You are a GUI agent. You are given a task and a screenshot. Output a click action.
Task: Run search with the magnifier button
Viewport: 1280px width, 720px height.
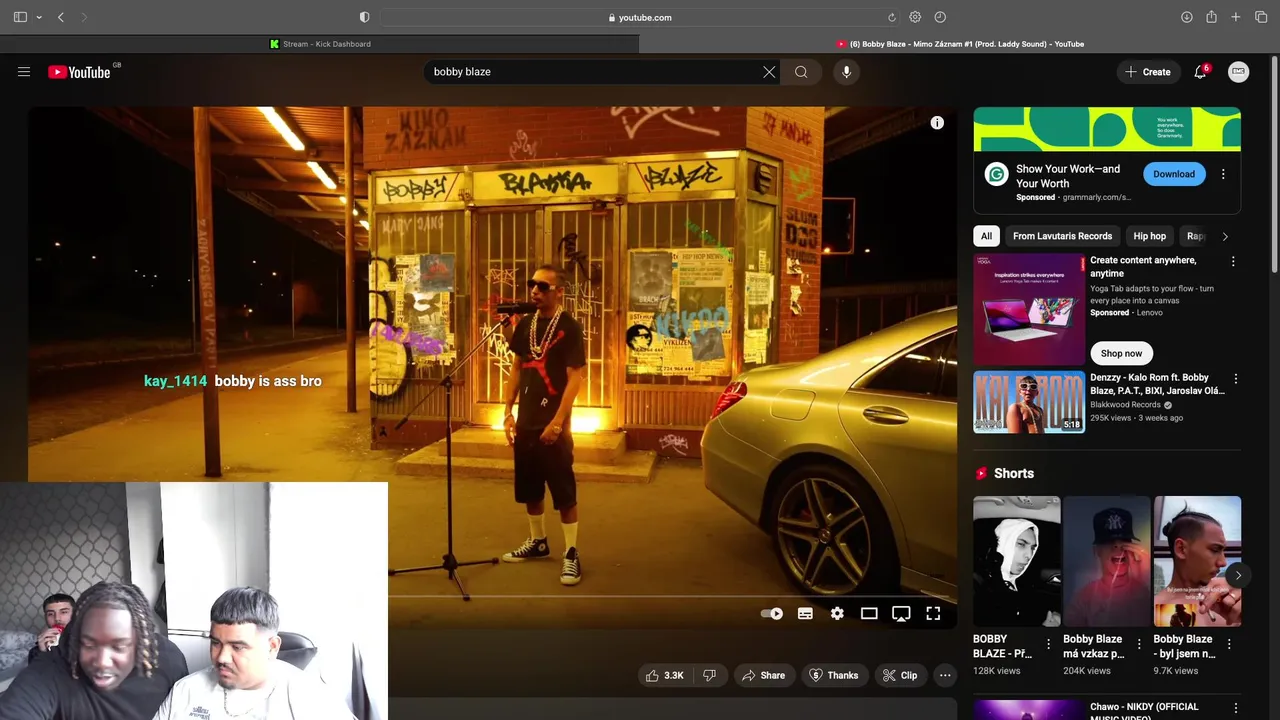coord(801,72)
